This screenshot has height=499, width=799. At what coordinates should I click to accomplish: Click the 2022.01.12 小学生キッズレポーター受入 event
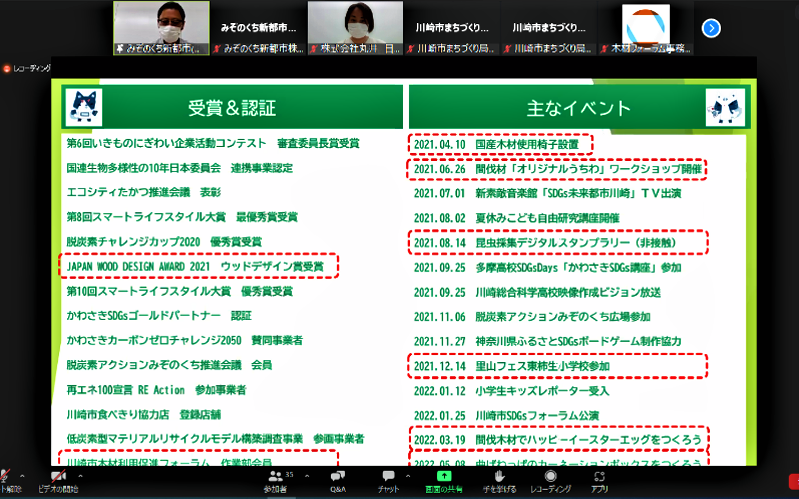(x=512, y=391)
